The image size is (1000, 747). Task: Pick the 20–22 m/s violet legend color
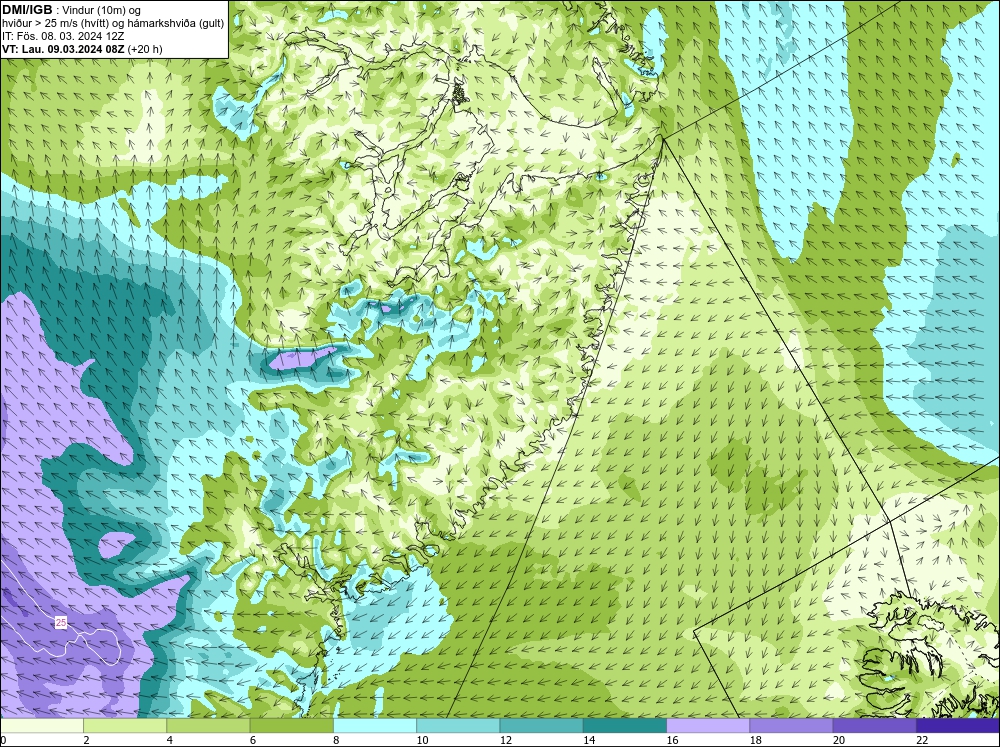[874, 725]
